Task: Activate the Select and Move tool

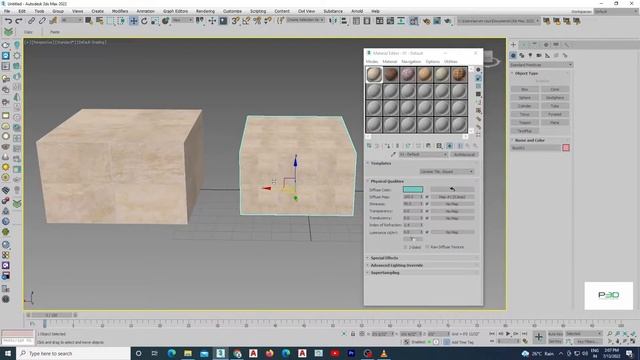Action: coord(133,20)
